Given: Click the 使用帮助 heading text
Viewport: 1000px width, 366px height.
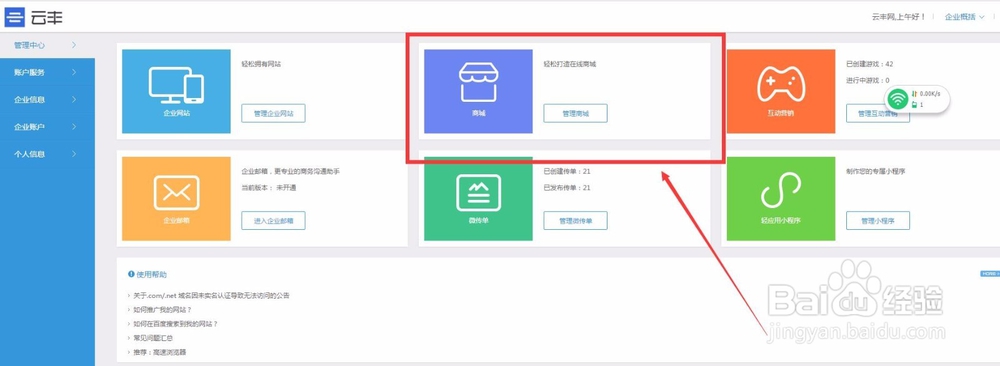Looking at the screenshot, I should (x=152, y=274).
